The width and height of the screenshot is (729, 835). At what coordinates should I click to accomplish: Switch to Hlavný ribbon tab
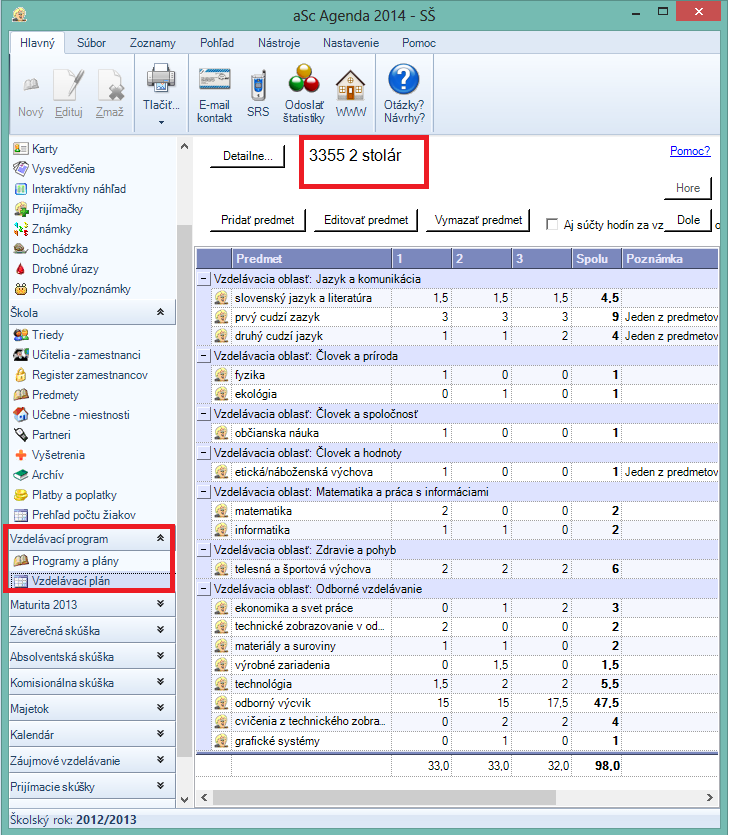37,43
